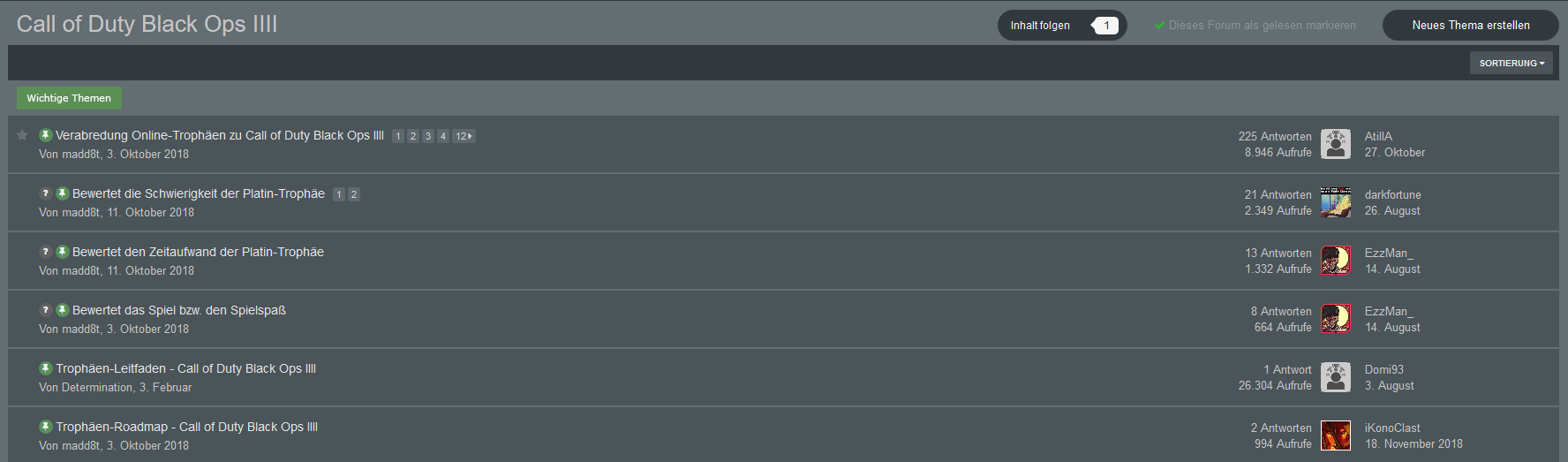Jump to page 2 of Schwierigkeit thread
Screen dimensions: 1568x462
354,194
